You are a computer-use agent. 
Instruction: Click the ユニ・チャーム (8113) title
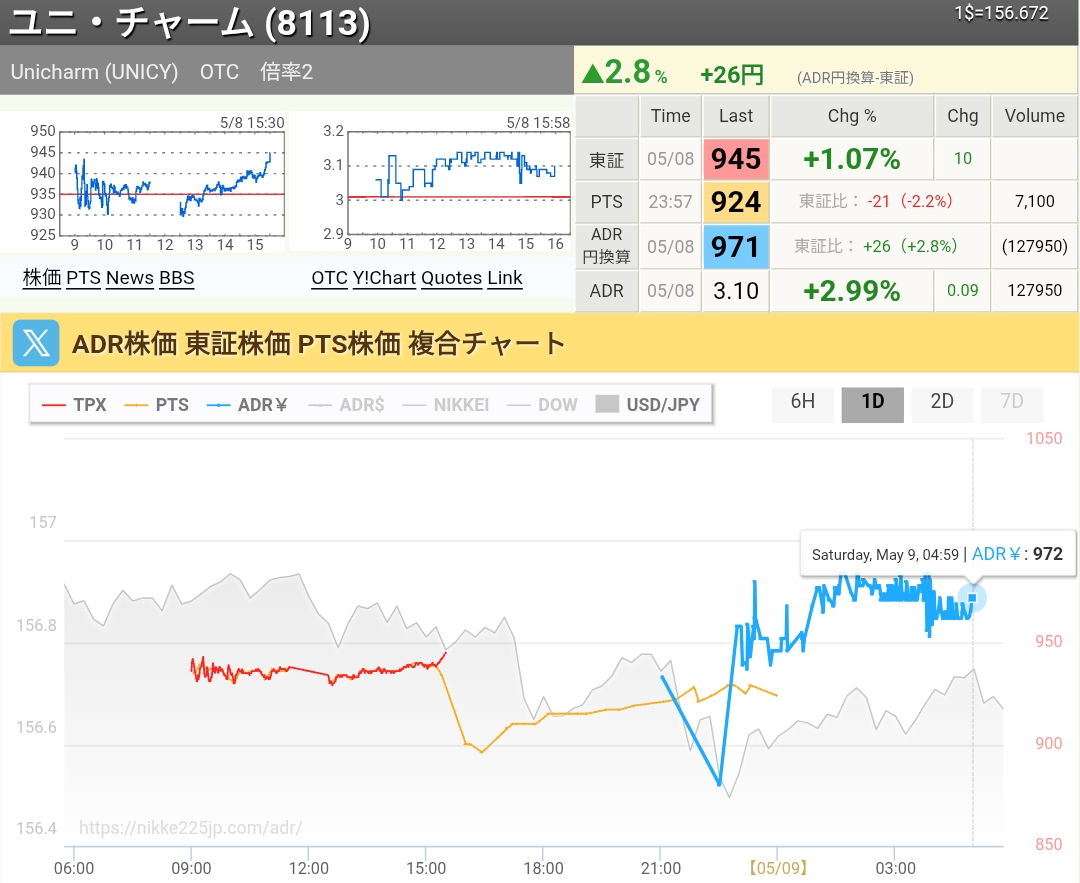[x=189, y=22]
